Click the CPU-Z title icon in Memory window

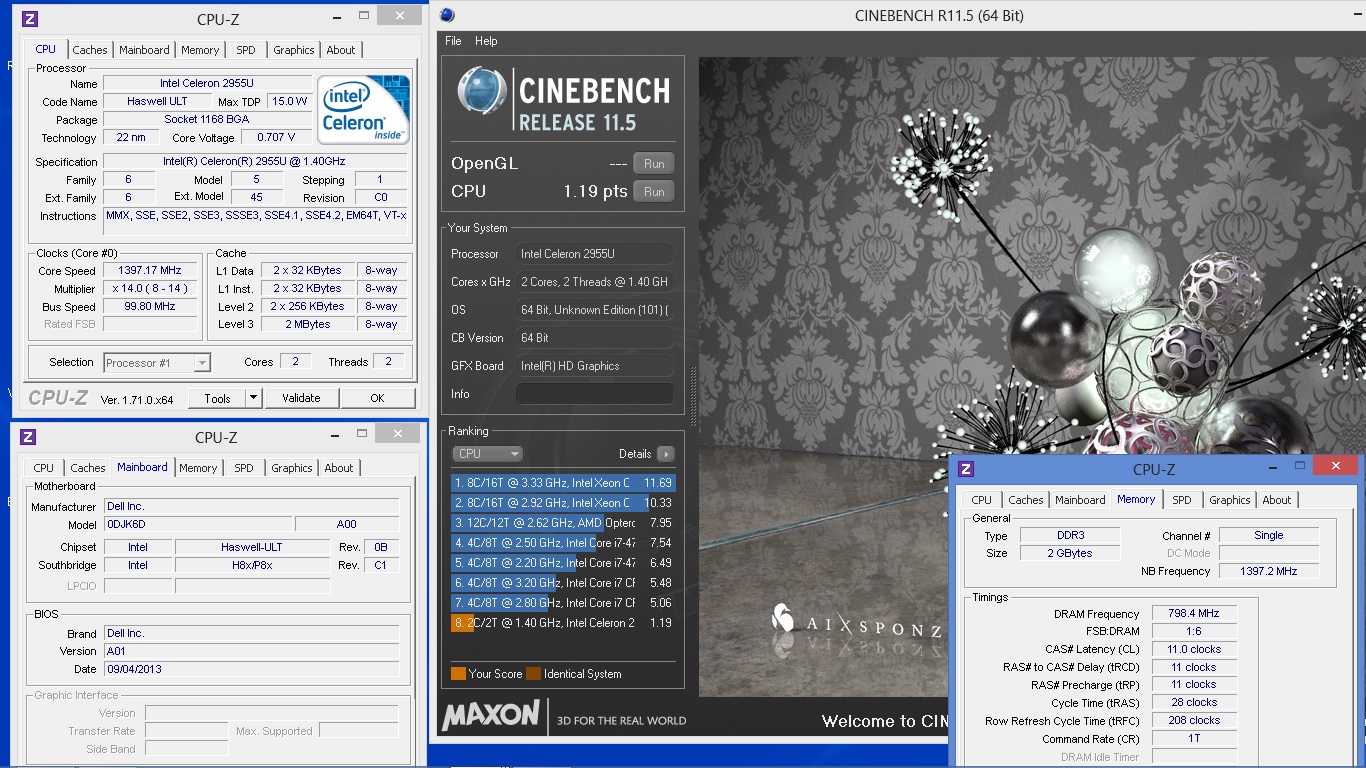tap(967, 469)
